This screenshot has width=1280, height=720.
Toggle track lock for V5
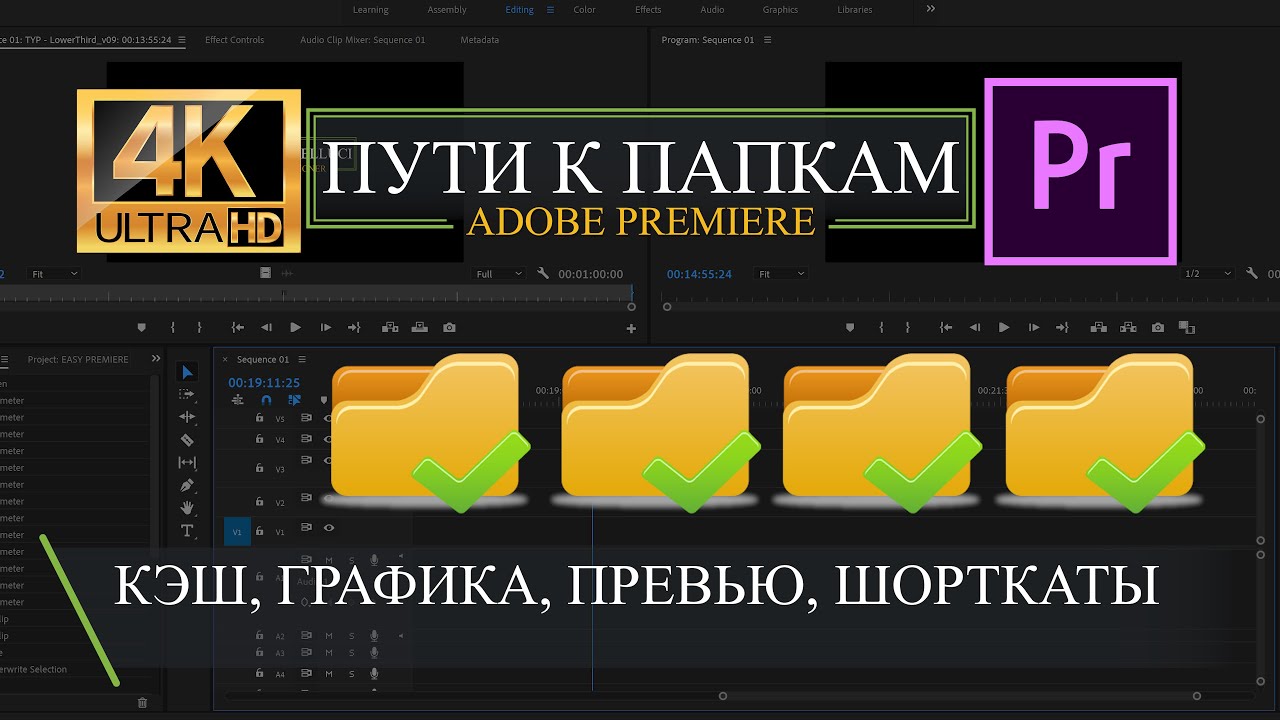[260, 419]
